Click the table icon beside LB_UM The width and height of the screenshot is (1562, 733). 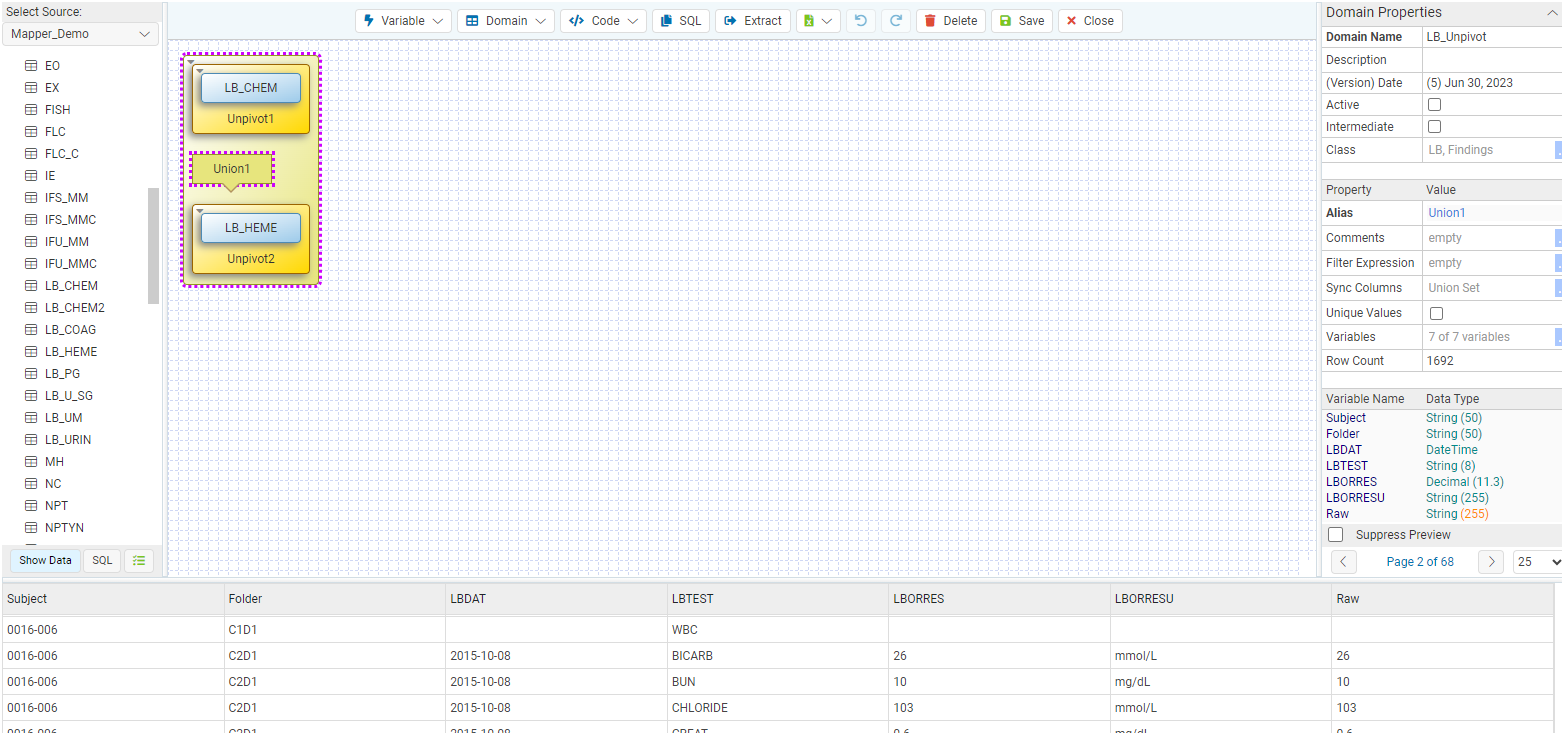coord(31,418)
